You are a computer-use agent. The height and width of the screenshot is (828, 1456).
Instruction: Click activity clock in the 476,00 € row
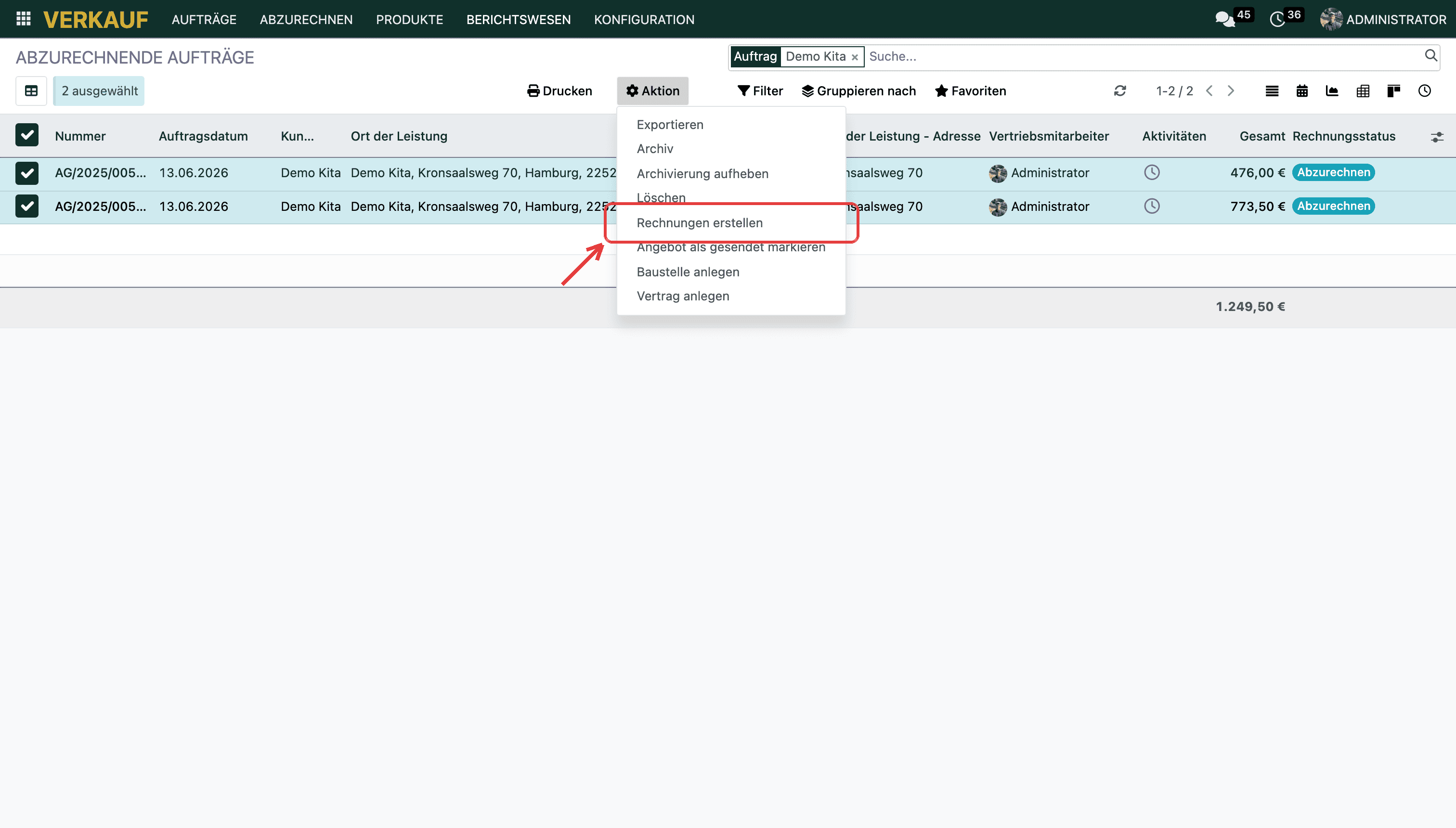(x=1152, y=172)
